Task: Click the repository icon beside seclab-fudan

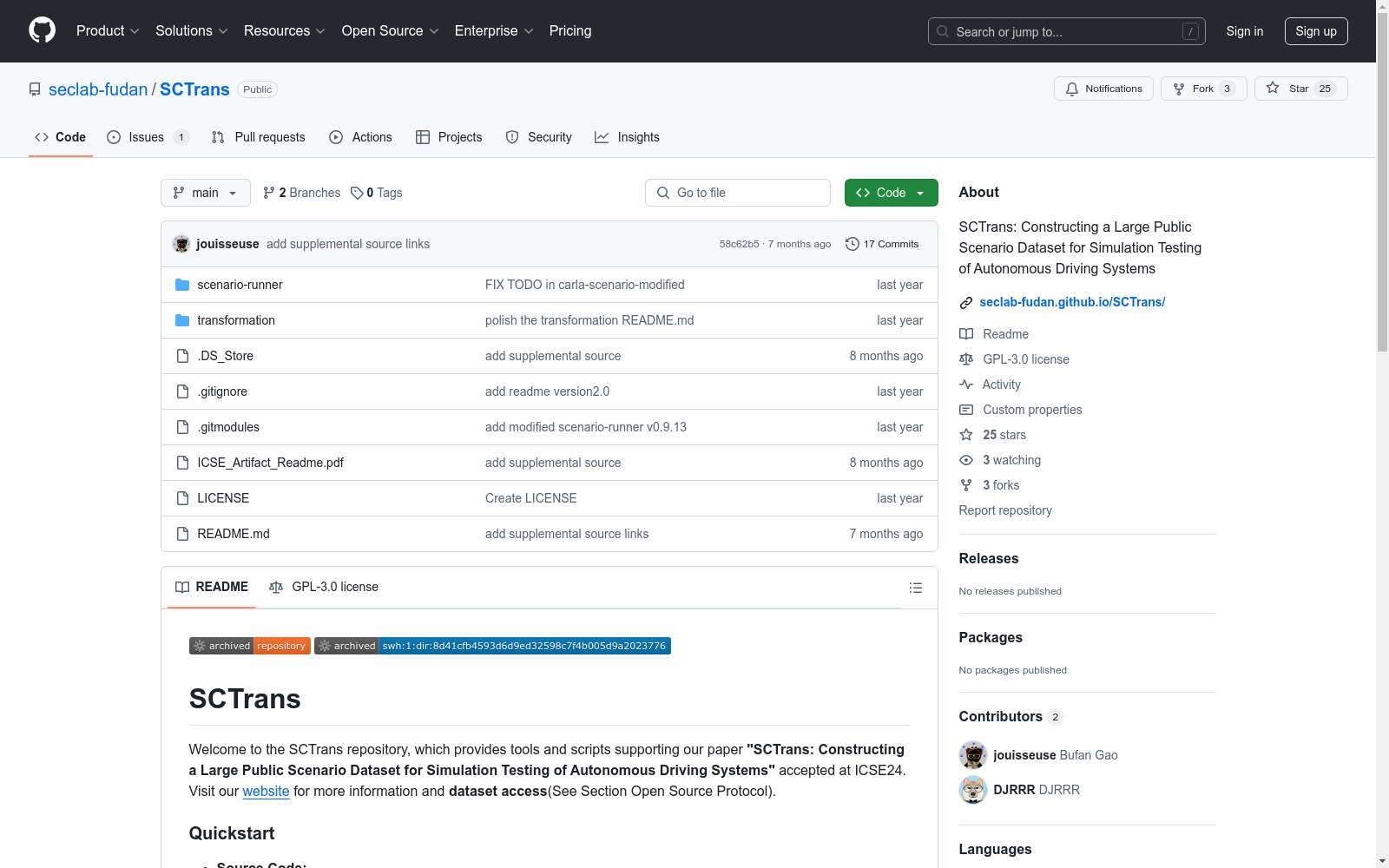Action: click(35, 89)
